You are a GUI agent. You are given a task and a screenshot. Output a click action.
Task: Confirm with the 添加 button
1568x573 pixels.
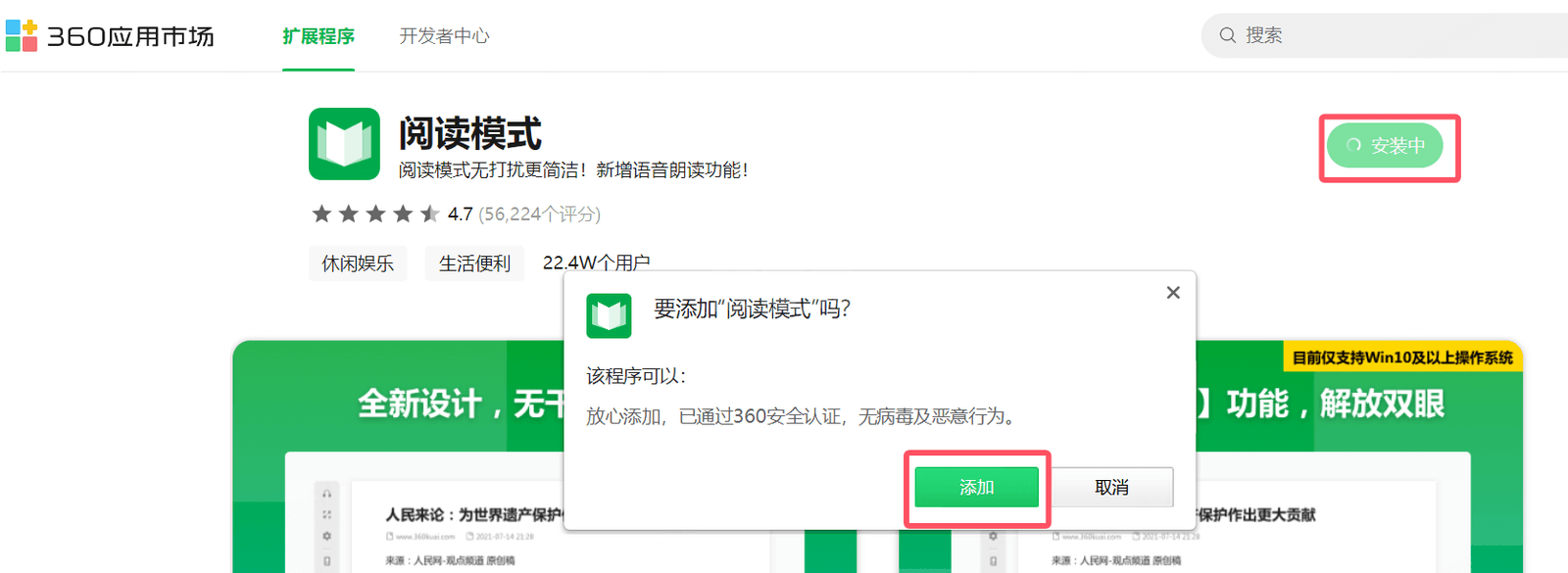976,487
